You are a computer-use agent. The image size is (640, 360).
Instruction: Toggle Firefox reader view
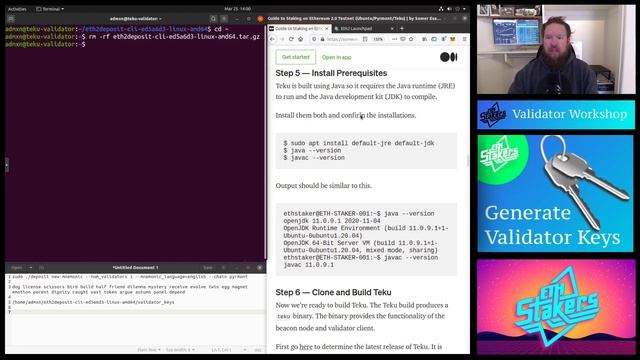tap(365, 39)
